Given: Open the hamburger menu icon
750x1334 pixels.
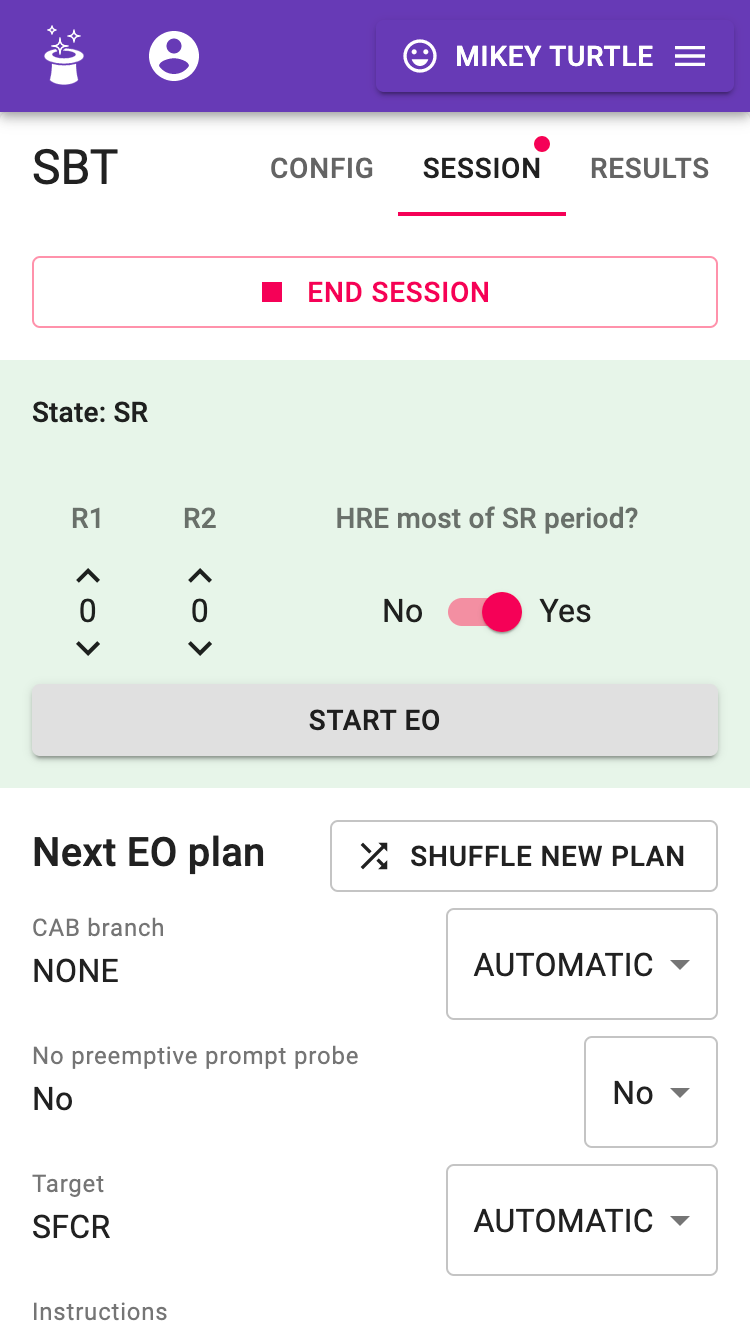Looking at the screenshot, I should [690, 56].
